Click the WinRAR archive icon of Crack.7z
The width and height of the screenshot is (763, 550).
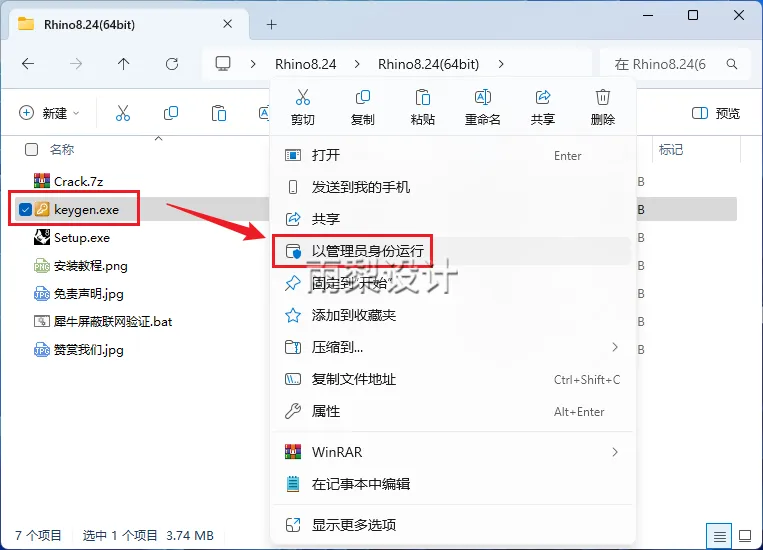pyautogui.click(x=42, y=181)
